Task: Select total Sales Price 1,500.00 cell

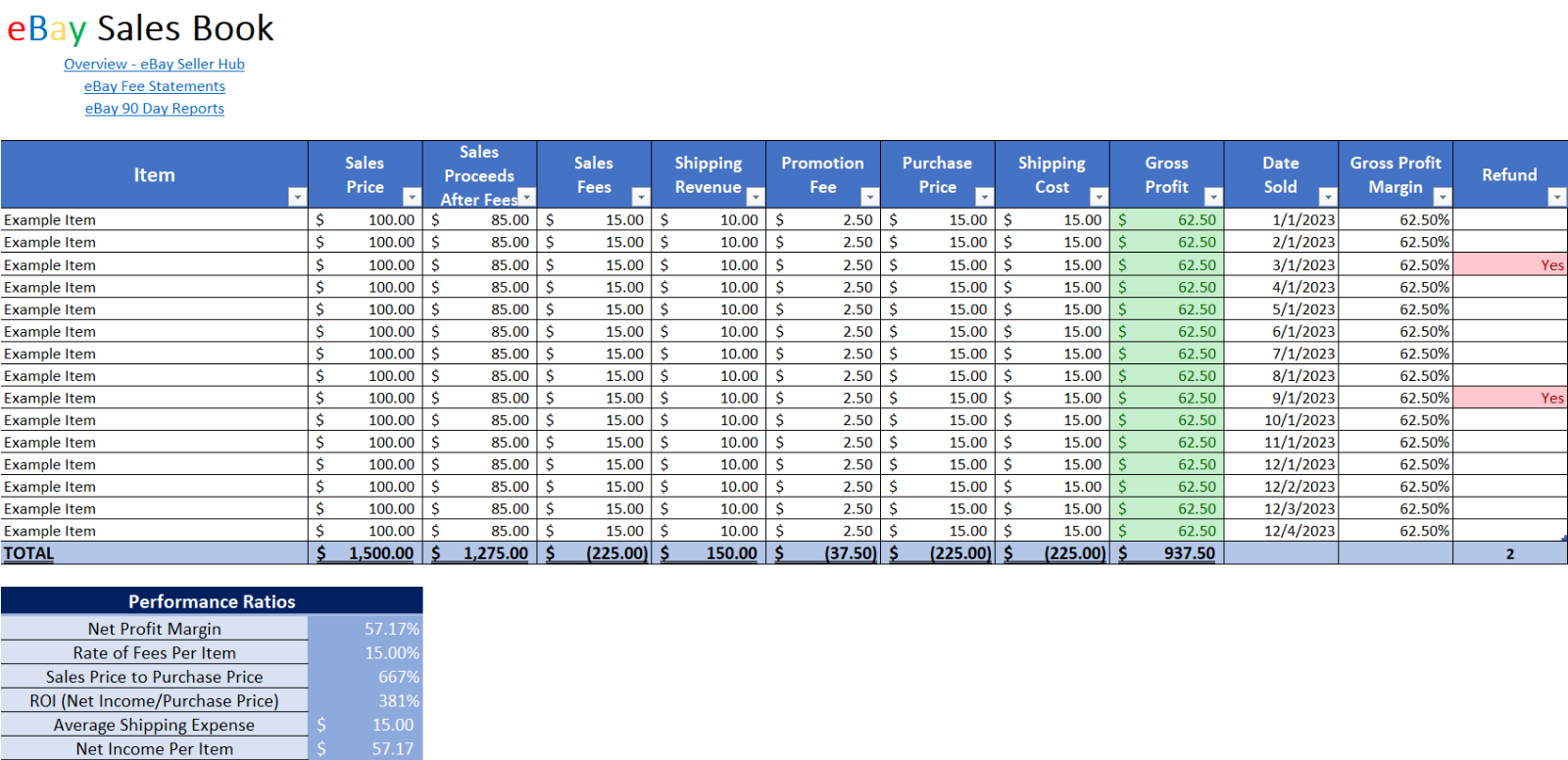Action: coord(366,553)
